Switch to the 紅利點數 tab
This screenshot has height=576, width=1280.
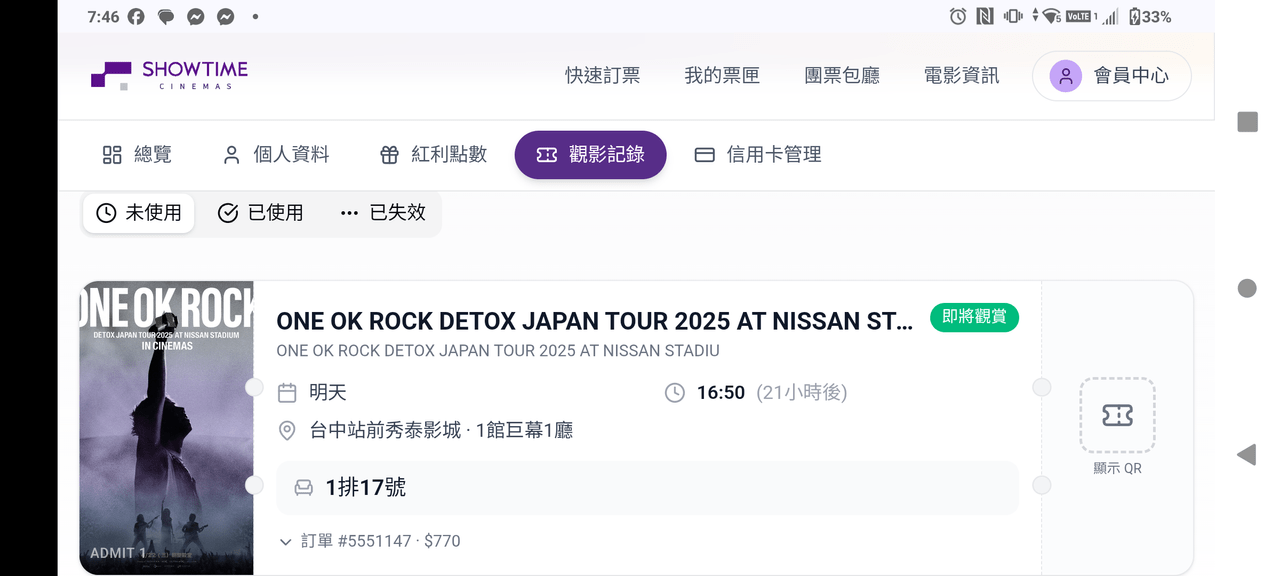pyautogui.click(x=433, y=155)
